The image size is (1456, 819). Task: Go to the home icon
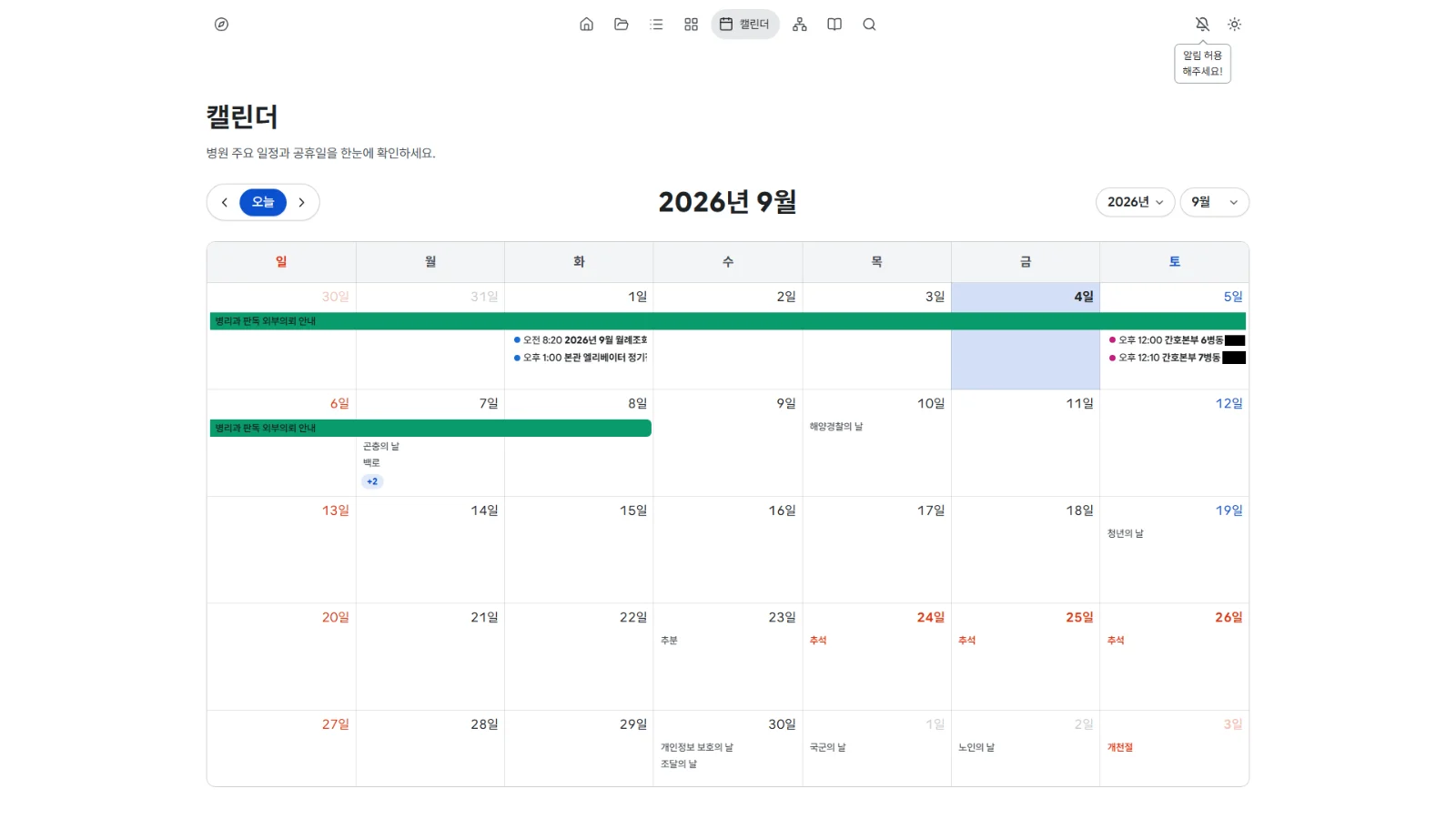pos(587,25)
